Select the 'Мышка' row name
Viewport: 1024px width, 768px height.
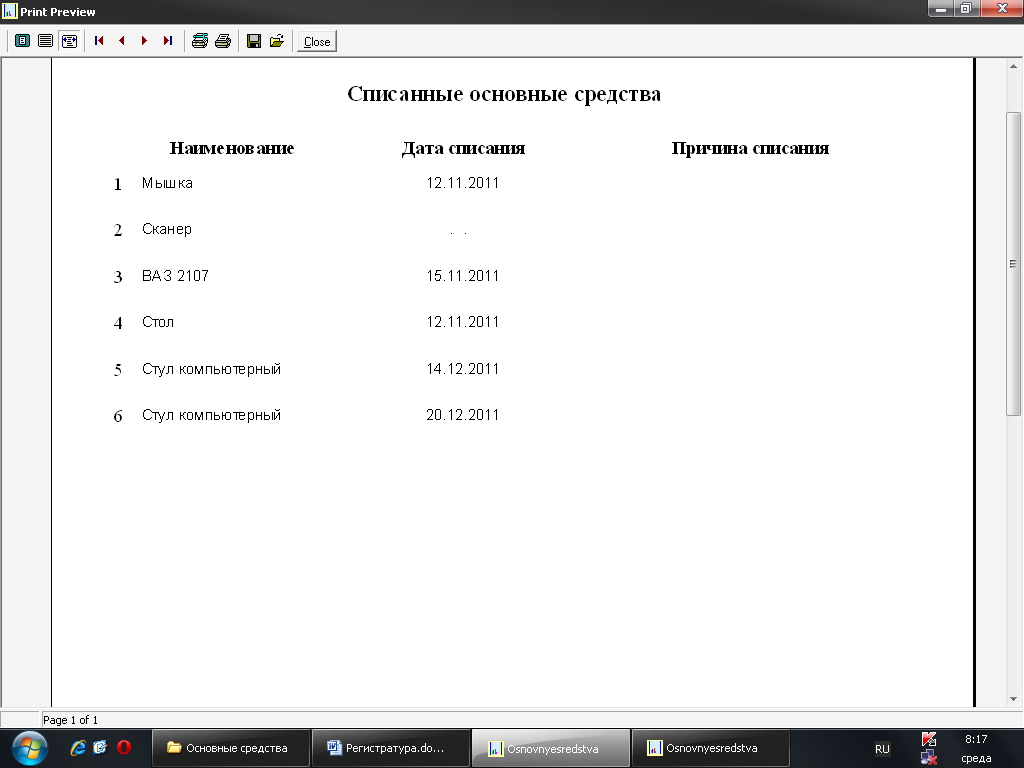(167, 183)
